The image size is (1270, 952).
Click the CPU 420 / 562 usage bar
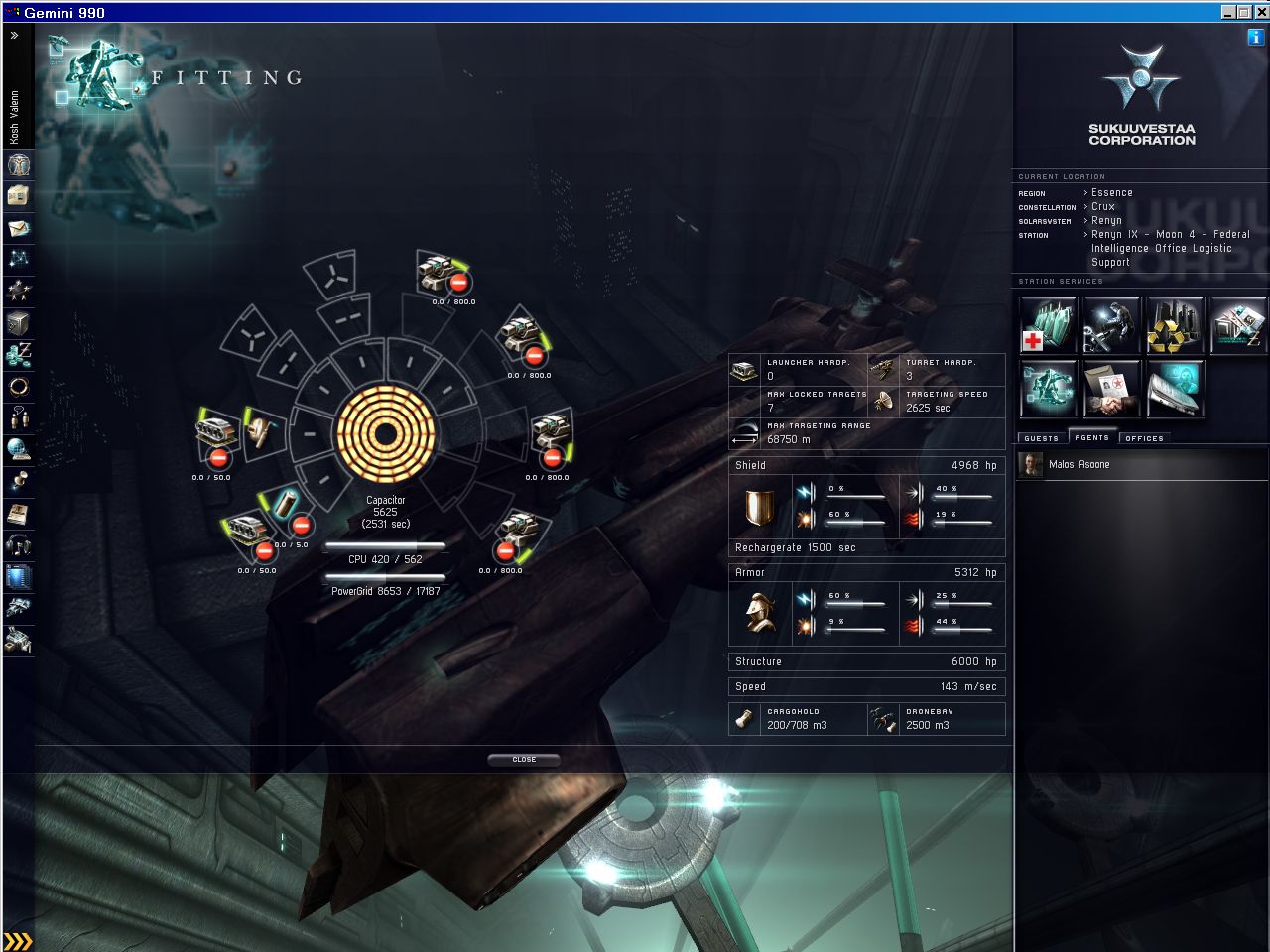click(385, 545)
